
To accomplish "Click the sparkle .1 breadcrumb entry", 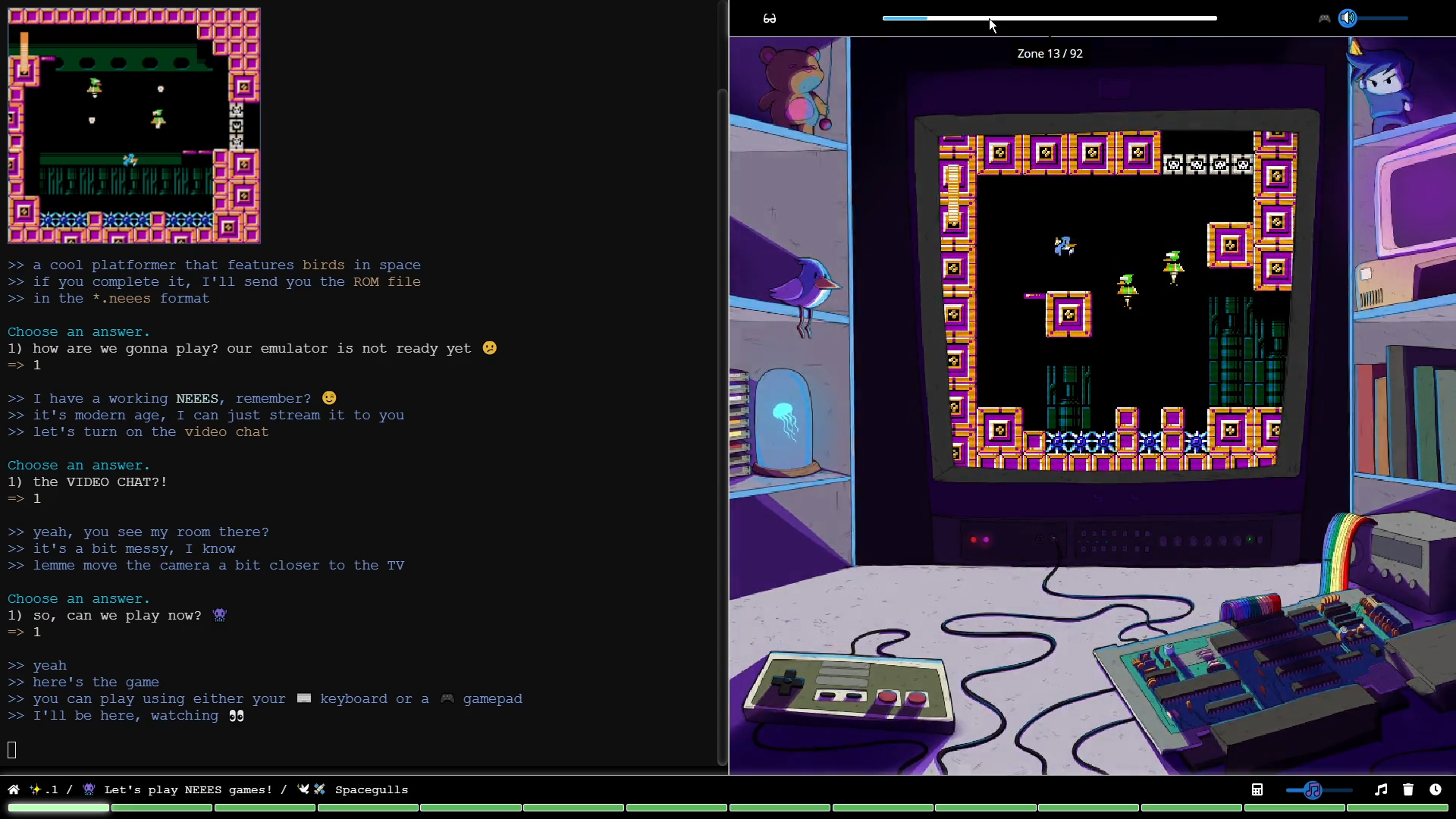I will (x=44, y=789).
